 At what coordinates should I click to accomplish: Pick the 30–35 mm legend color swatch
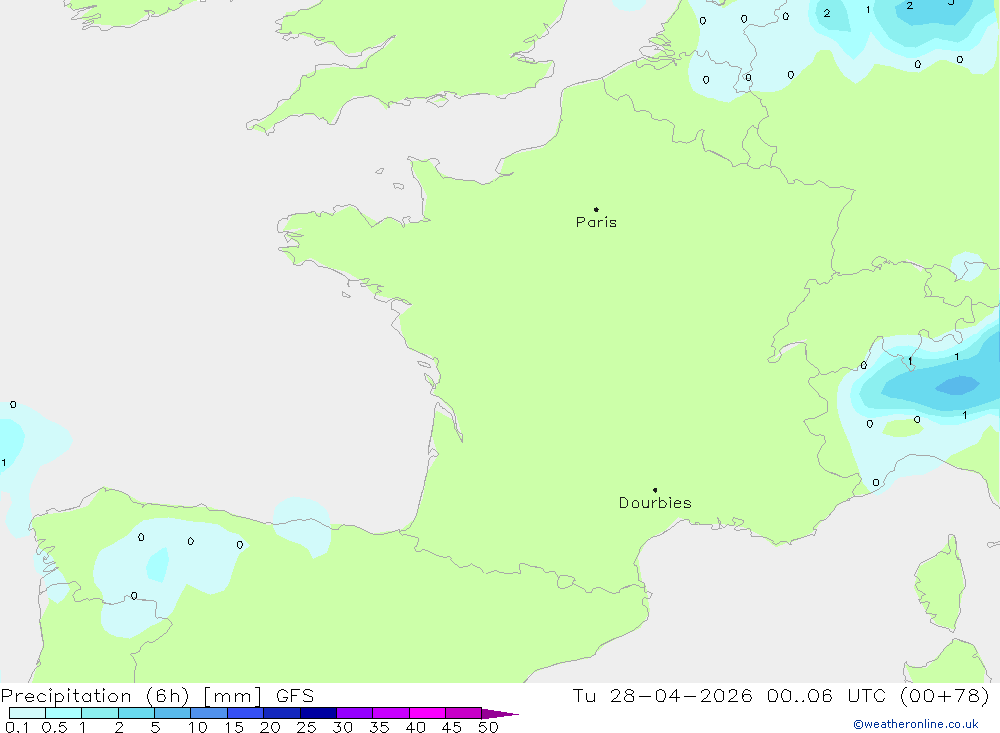(x=355, y=713)
